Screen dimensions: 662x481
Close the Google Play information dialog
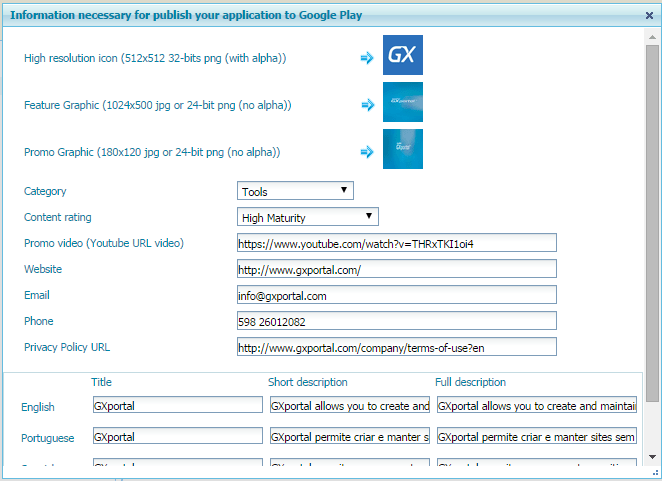[646, 15]
